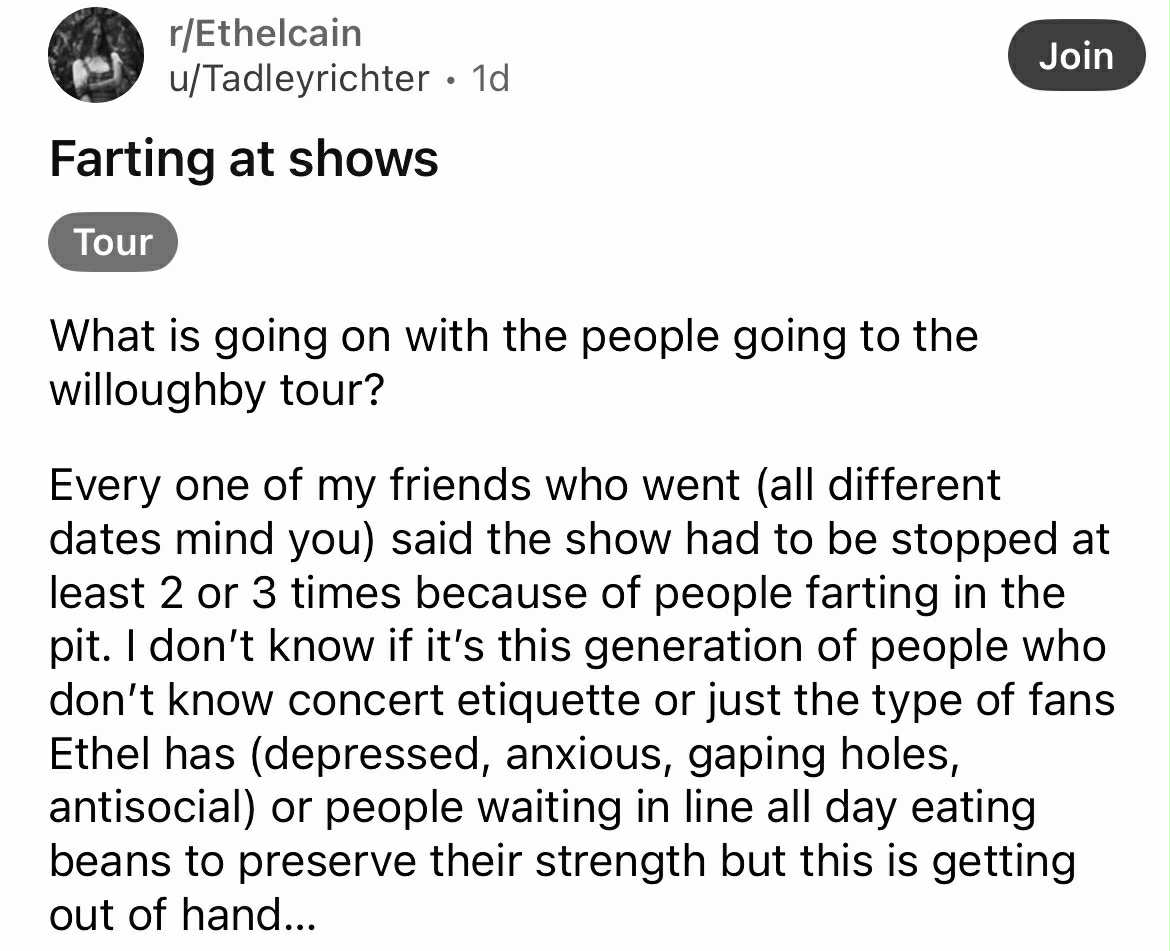Click the 'dates mind you' line of text
Viewport: 1170px width, 951px height.
[x=579, y=539]
